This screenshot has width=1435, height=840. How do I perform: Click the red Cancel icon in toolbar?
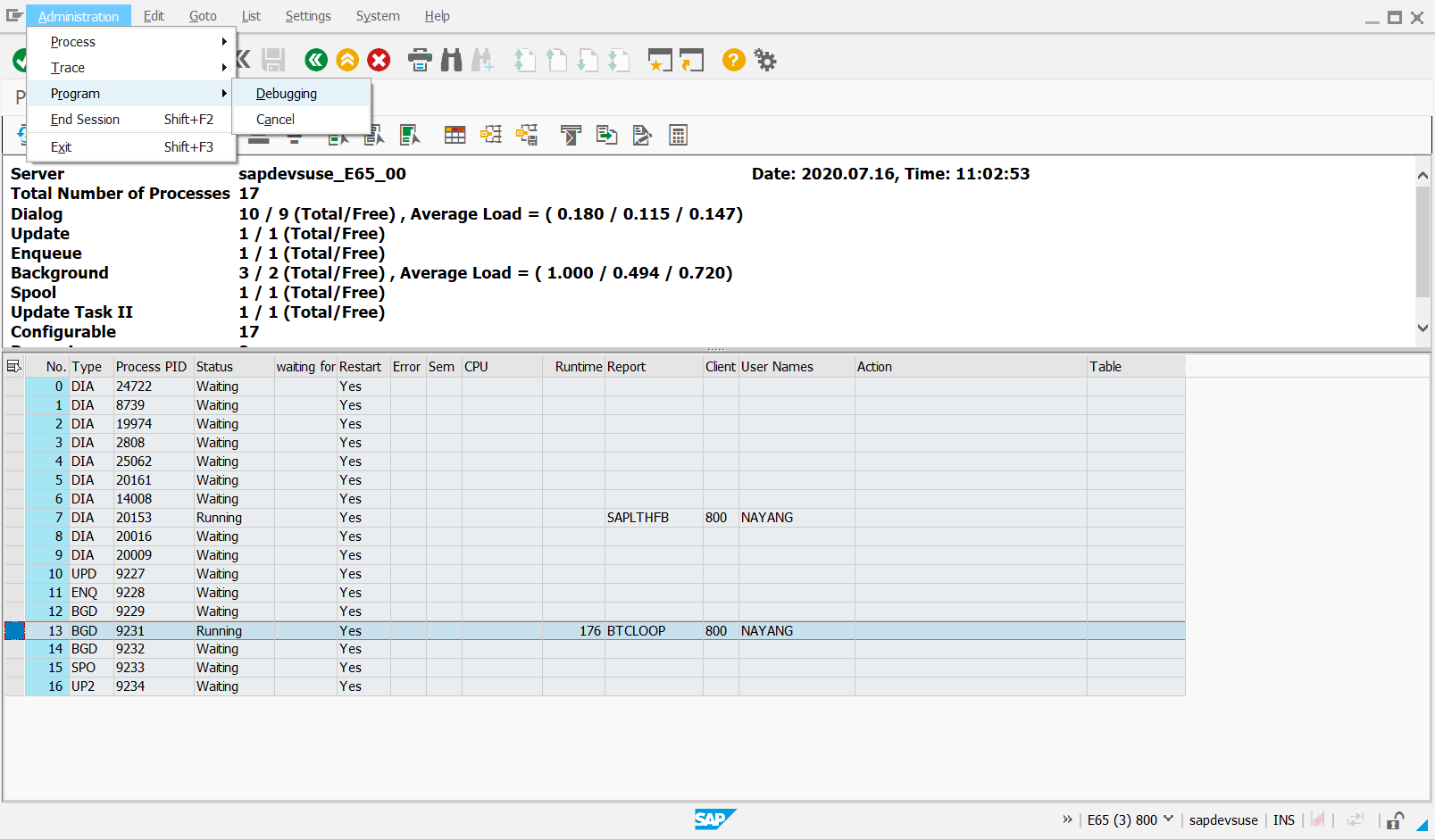[x=378, y=60]
